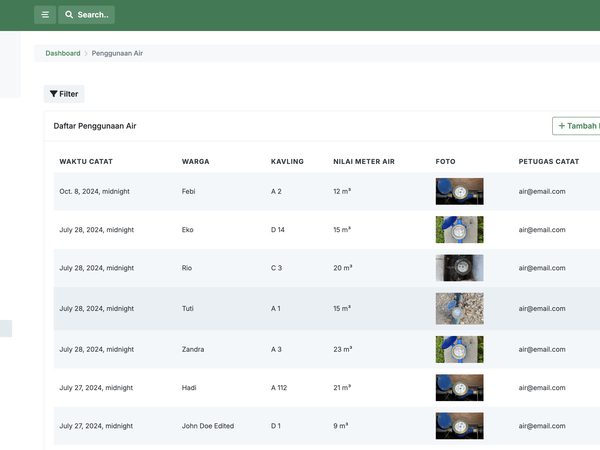Click kavling 'C 3'

tap(276, 268)
